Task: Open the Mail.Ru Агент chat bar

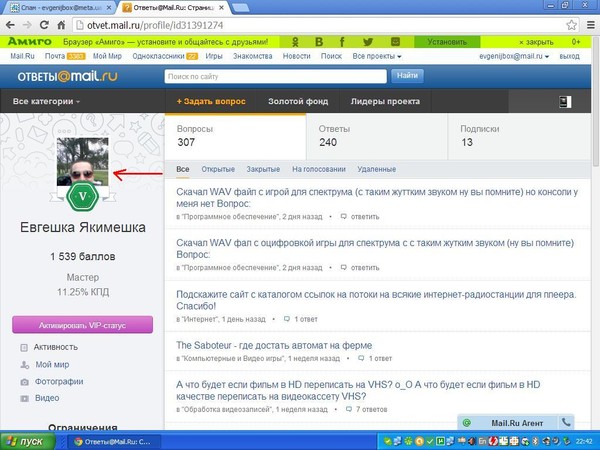Action: click(516, 422)
